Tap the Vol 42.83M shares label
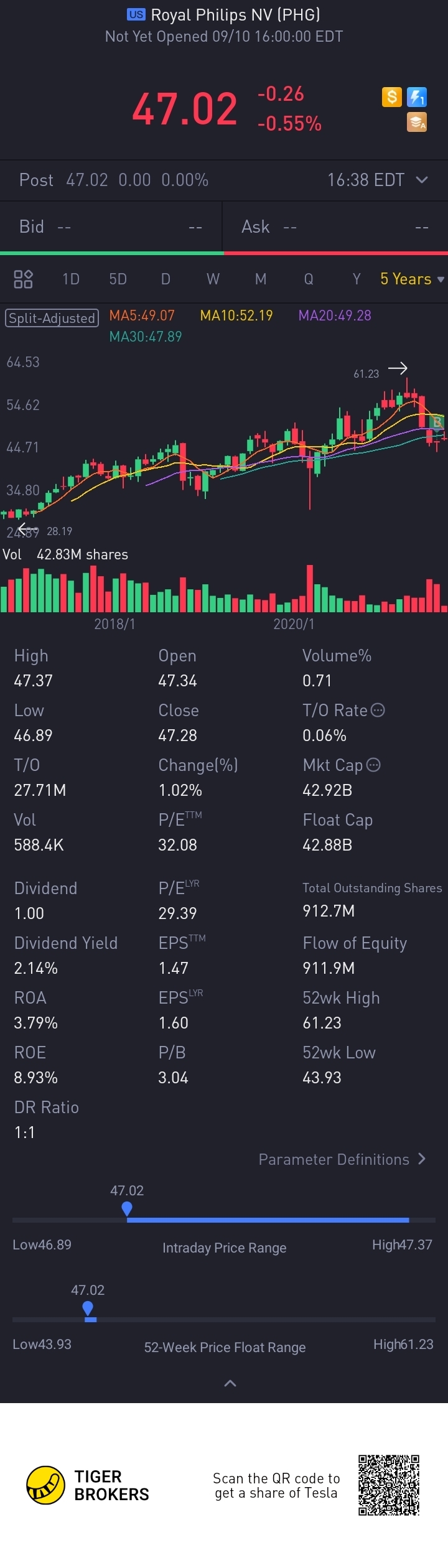 point(65,554)
